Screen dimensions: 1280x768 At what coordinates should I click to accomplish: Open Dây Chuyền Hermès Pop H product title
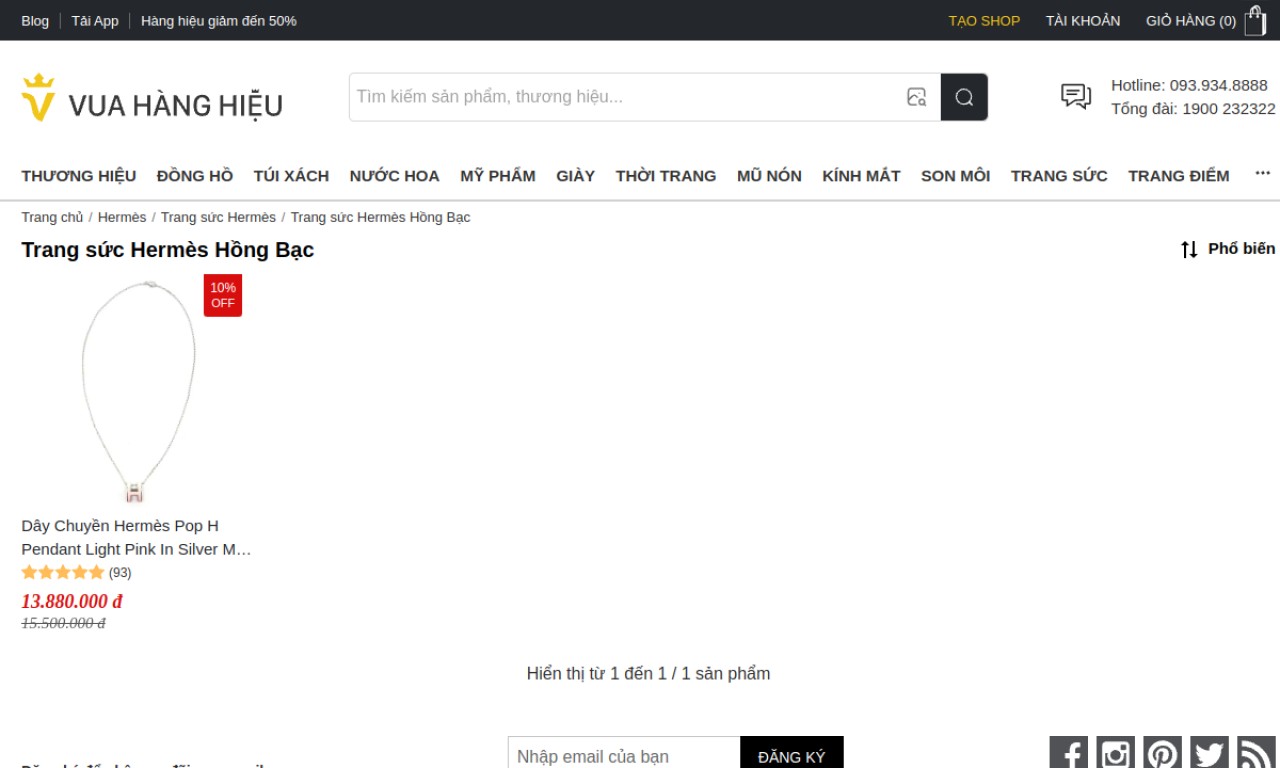pyautogui.click(x=136, y=537)
